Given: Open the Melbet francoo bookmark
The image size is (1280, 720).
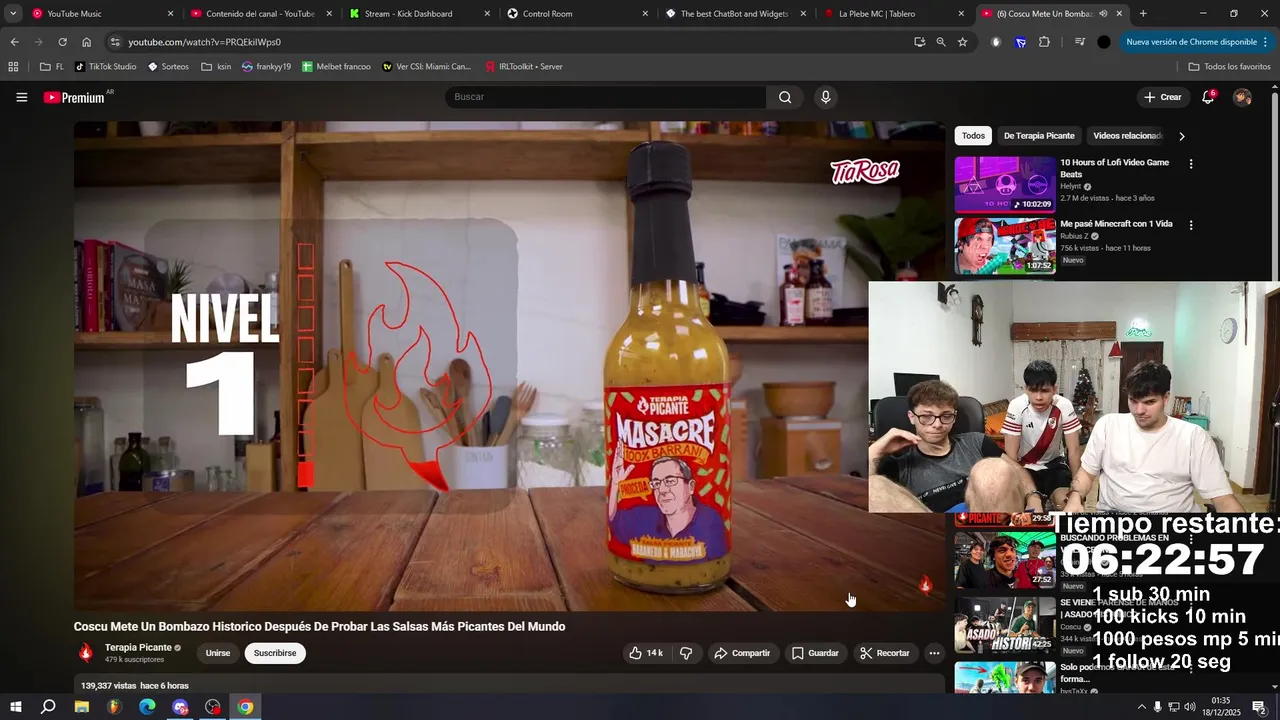Looking at the screenshot, I should (x=335, y=66).
